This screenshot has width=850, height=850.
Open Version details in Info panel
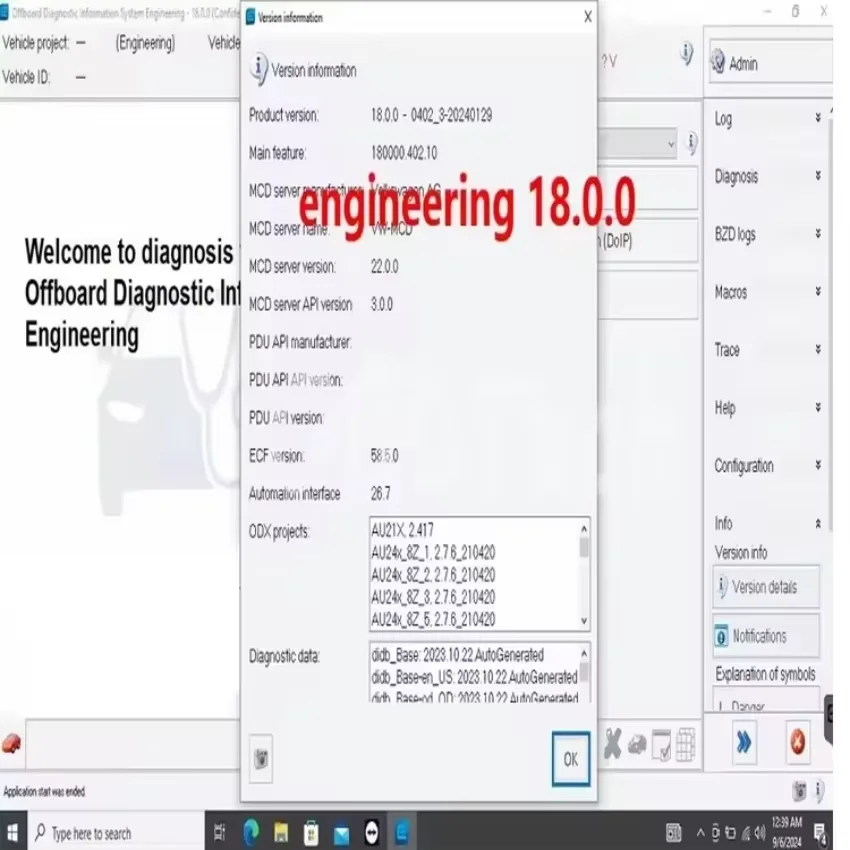765,587
